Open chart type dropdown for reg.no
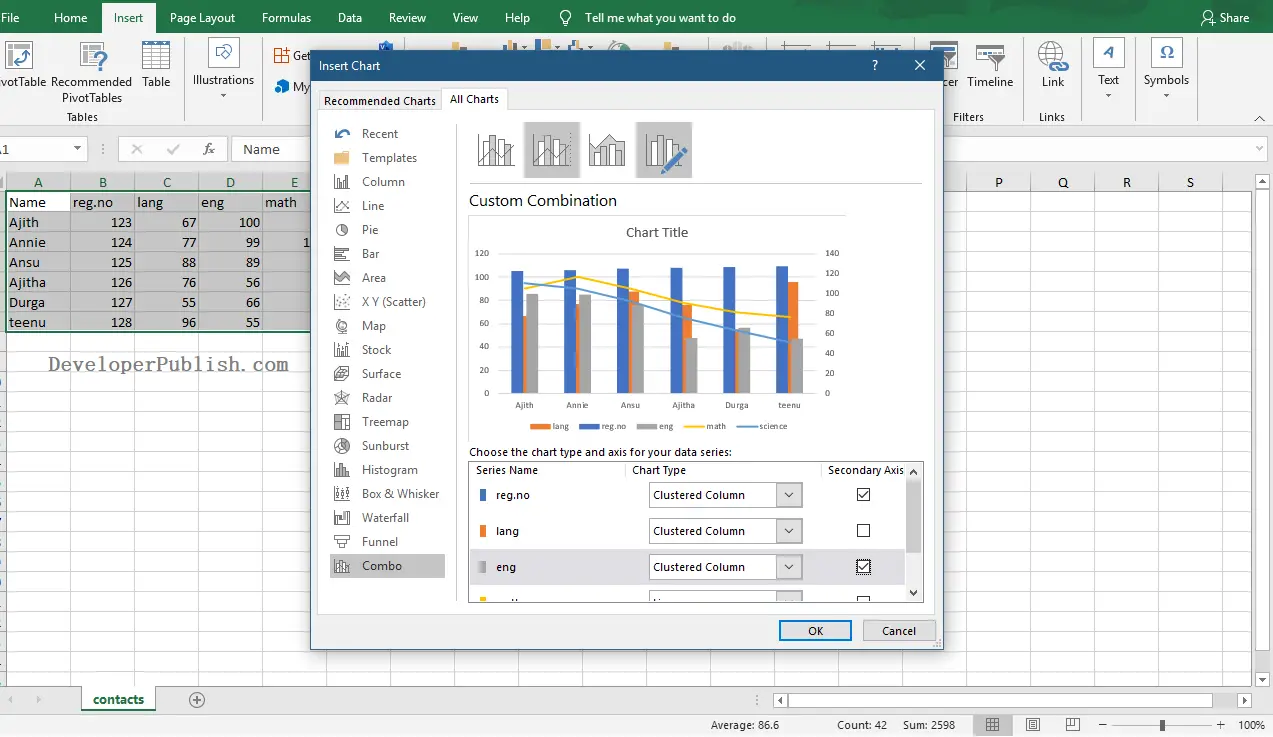The height and width of the screenshot is (737, 1273). [x=789, y=495]
